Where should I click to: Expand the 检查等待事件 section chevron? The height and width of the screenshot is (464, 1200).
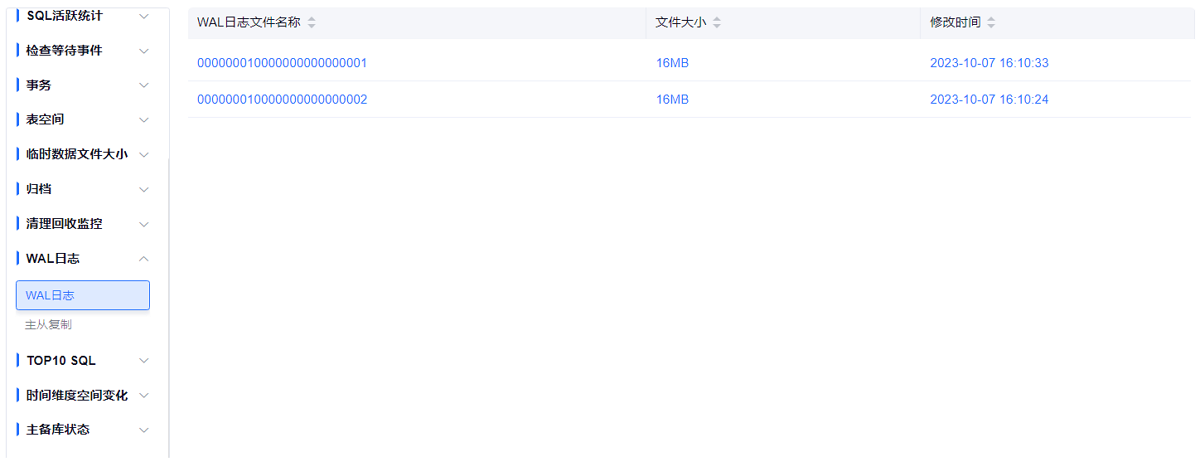click(x=144, y=51)
